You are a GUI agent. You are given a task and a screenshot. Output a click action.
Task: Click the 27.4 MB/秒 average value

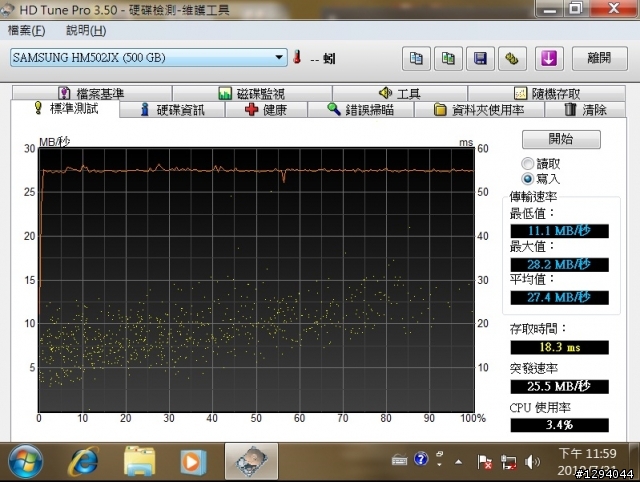pyautogui.click(x=560, y=298)
